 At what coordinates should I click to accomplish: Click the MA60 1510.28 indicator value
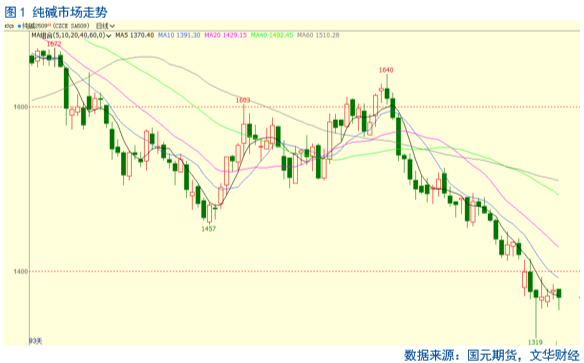(x=318, y=35)
